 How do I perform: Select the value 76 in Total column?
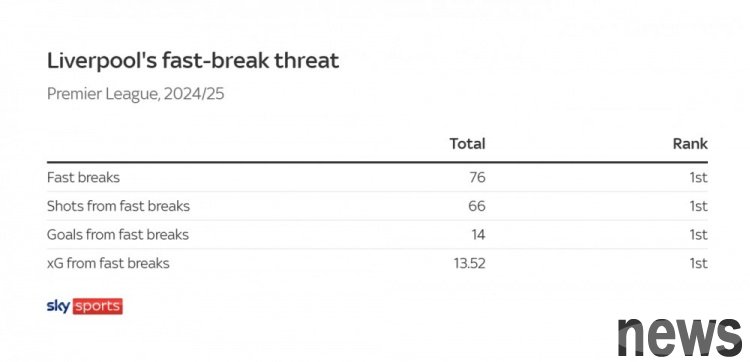477,177
